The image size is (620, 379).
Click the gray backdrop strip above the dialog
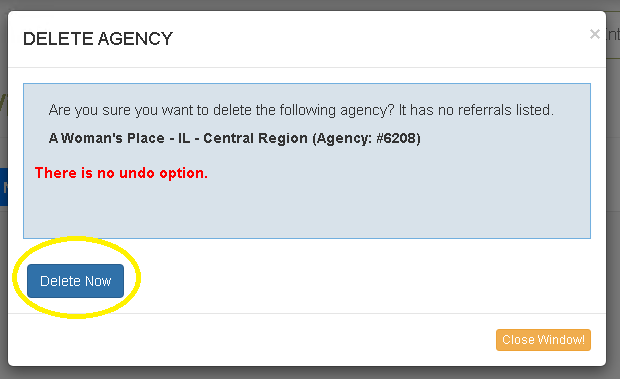[x=310, y=5]
